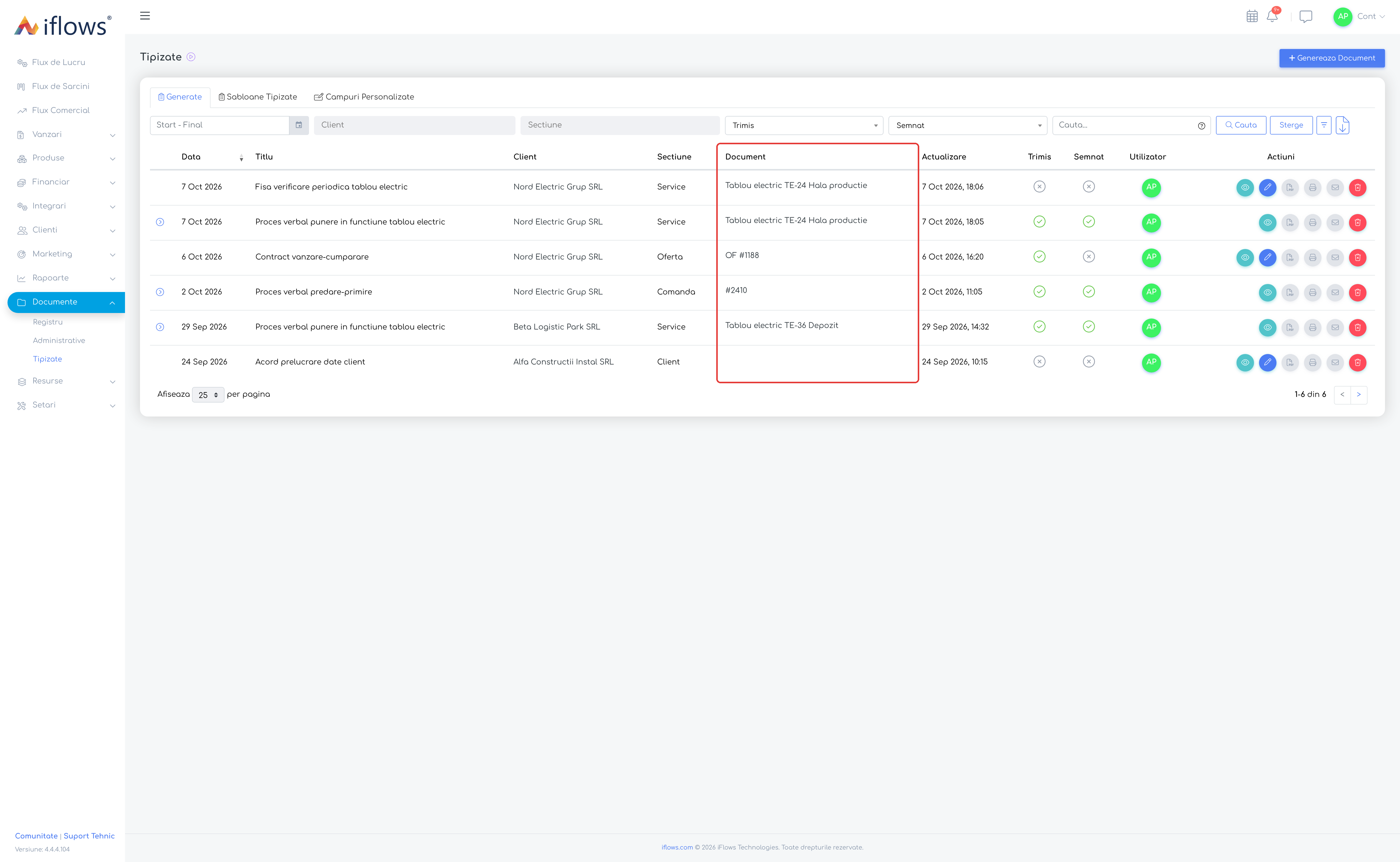Delete the Contract vanzare-cumparare row
The height and width of the screenshot is (862, 1400).
coord(1357,258)
